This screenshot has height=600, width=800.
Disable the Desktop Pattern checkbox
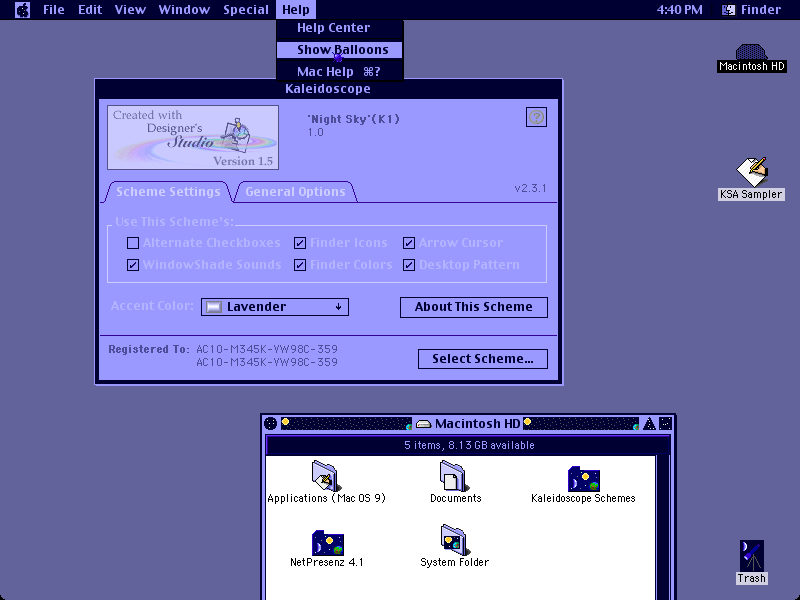(409, 265)
